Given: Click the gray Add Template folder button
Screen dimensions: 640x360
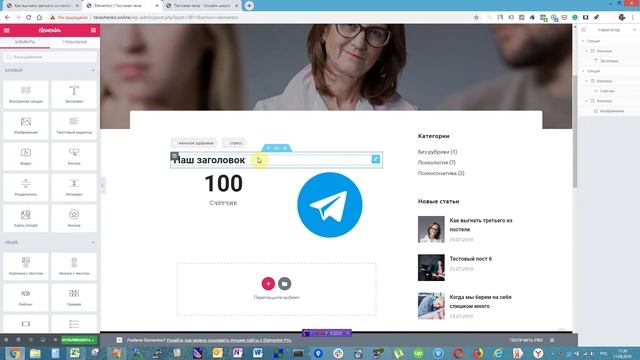Looking at the screenshot, I should click(284, 283).
